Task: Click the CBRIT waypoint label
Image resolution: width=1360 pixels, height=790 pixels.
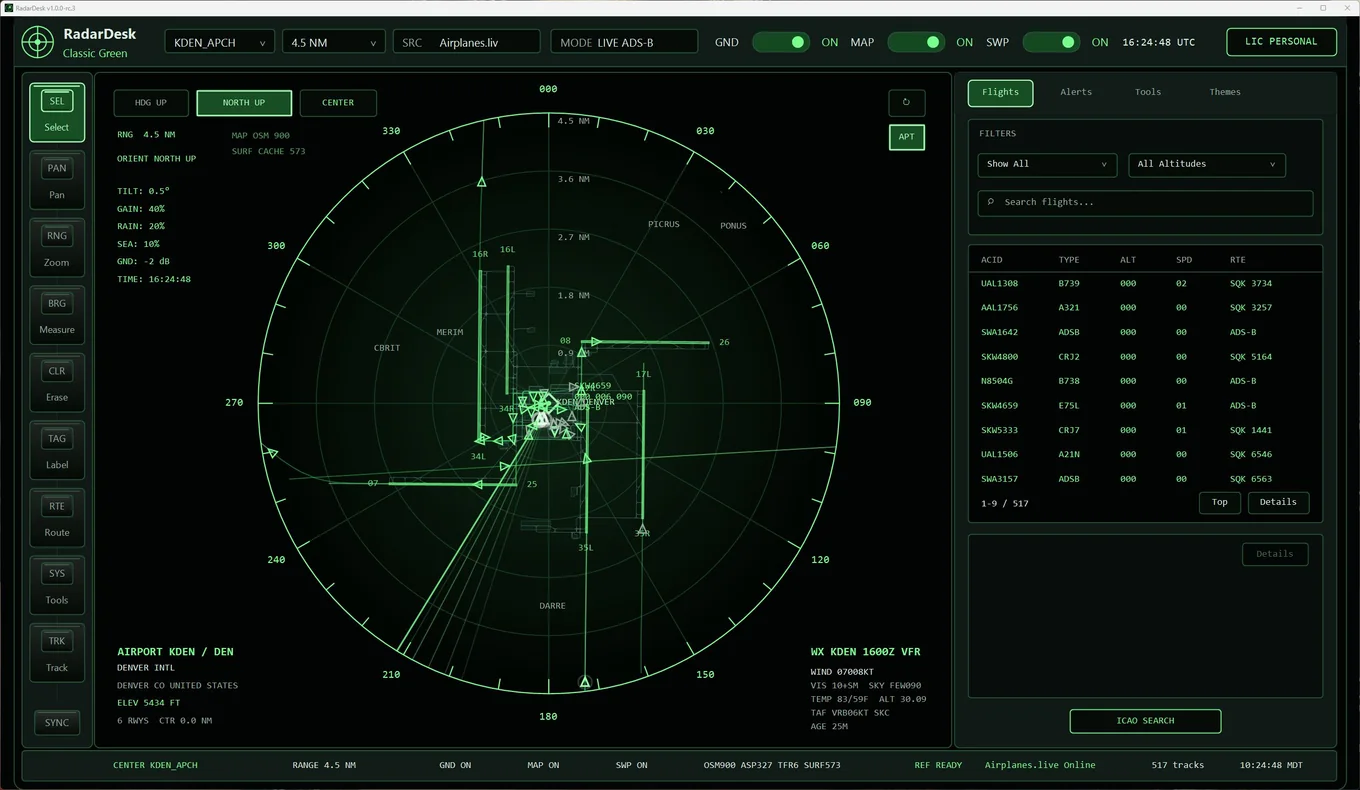Action: (387, 348)
